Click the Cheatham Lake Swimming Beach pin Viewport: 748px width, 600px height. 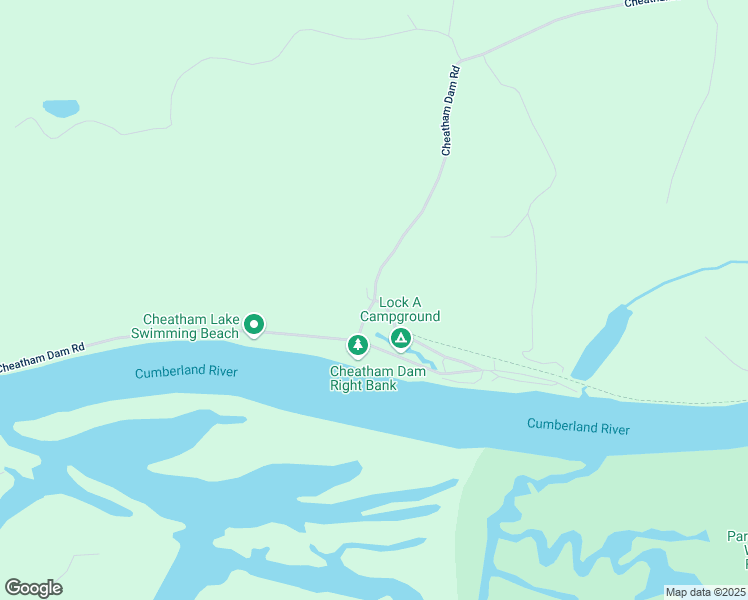tap(254, 325)
